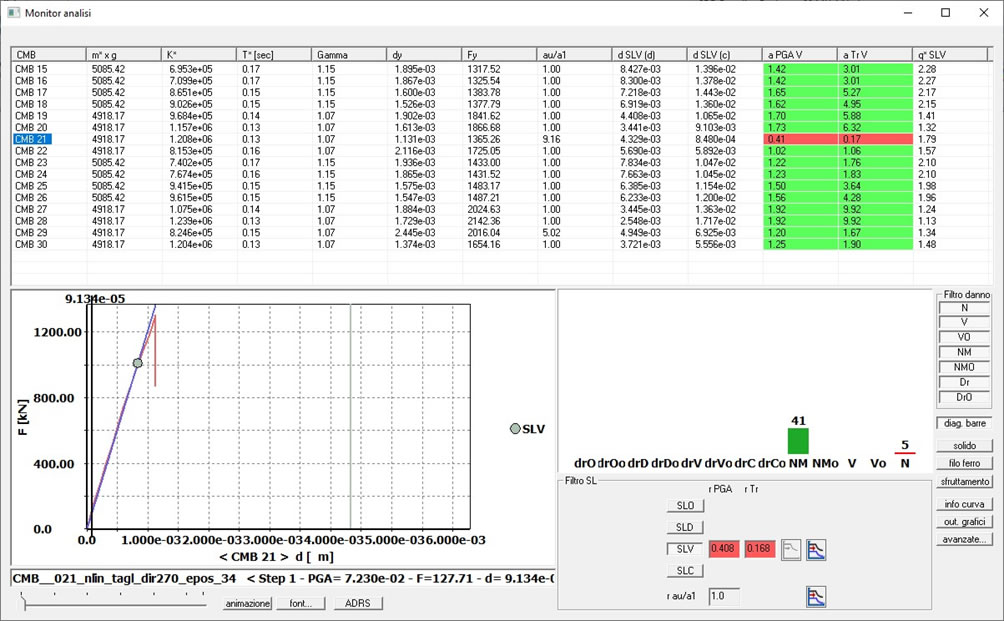Screen dimensions: 1004x621
Task: Click the SLV legend marker
Action: [515, 429]
